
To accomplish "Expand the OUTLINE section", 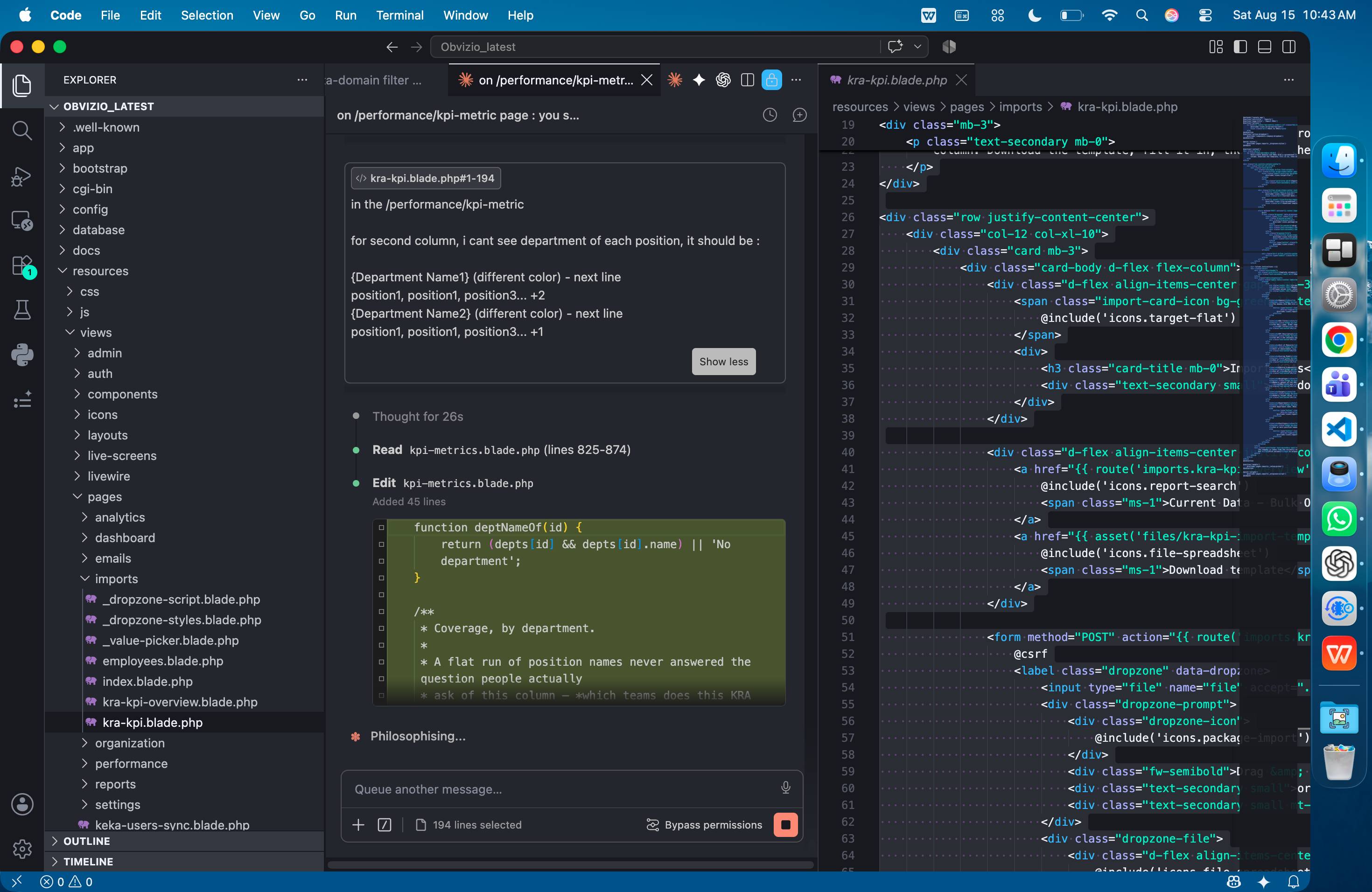I will point(86,841).
